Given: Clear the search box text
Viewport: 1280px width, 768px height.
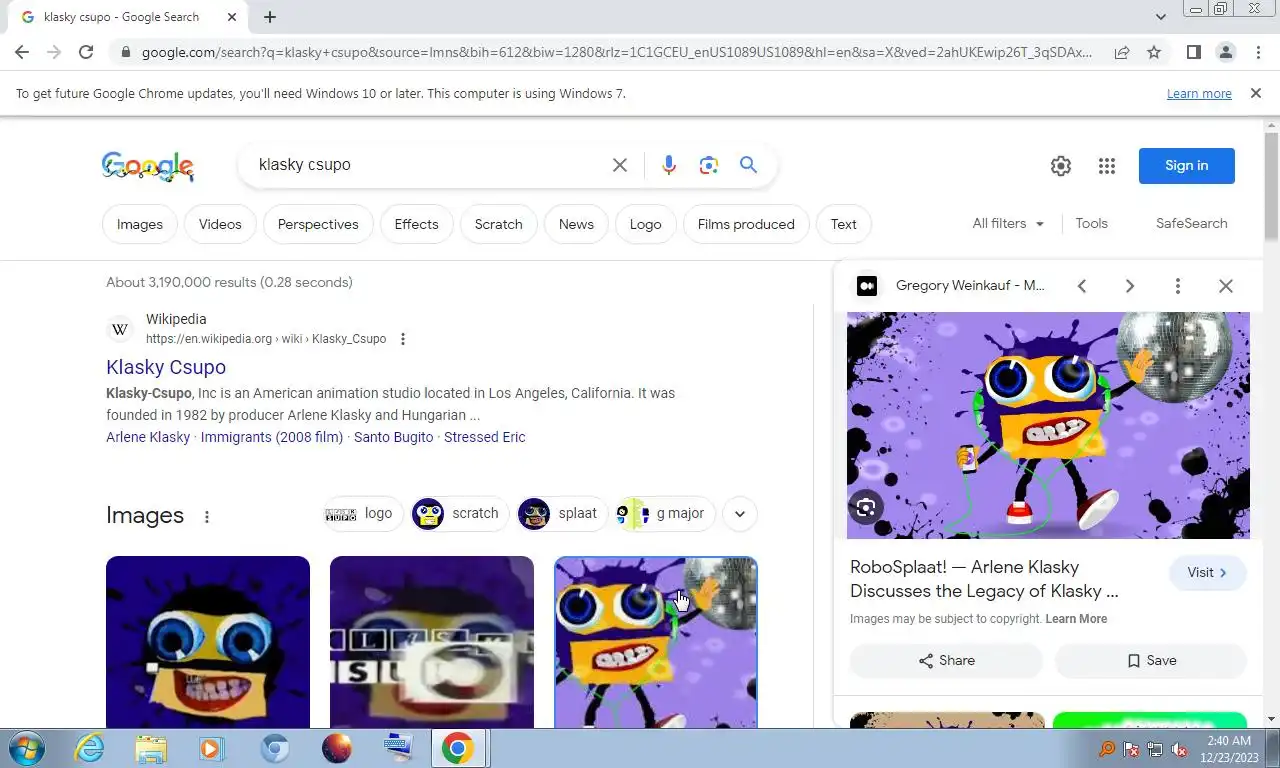Looking at the screenshot, I should click(620, 165).
